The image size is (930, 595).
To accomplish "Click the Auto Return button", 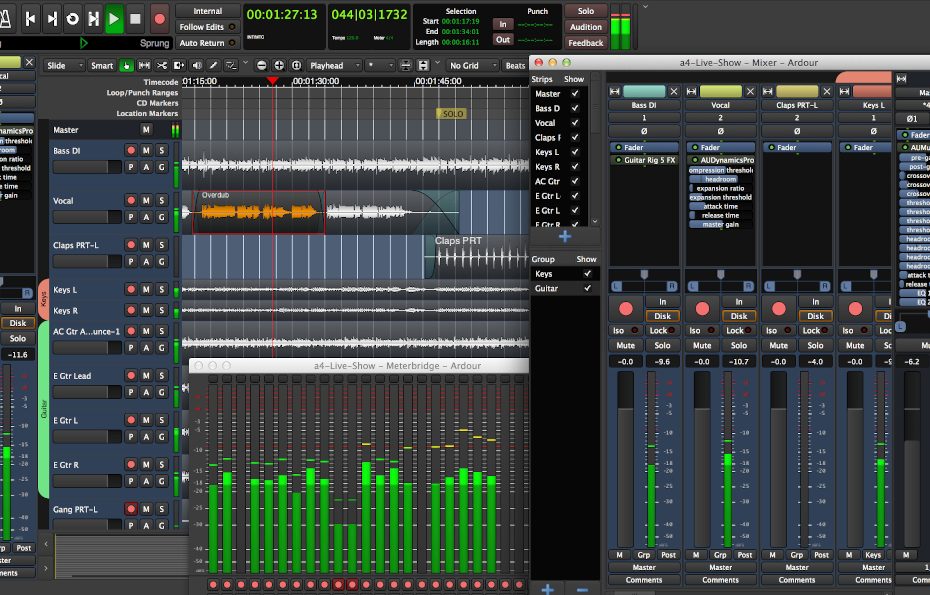I will click(x=207, y=43).
